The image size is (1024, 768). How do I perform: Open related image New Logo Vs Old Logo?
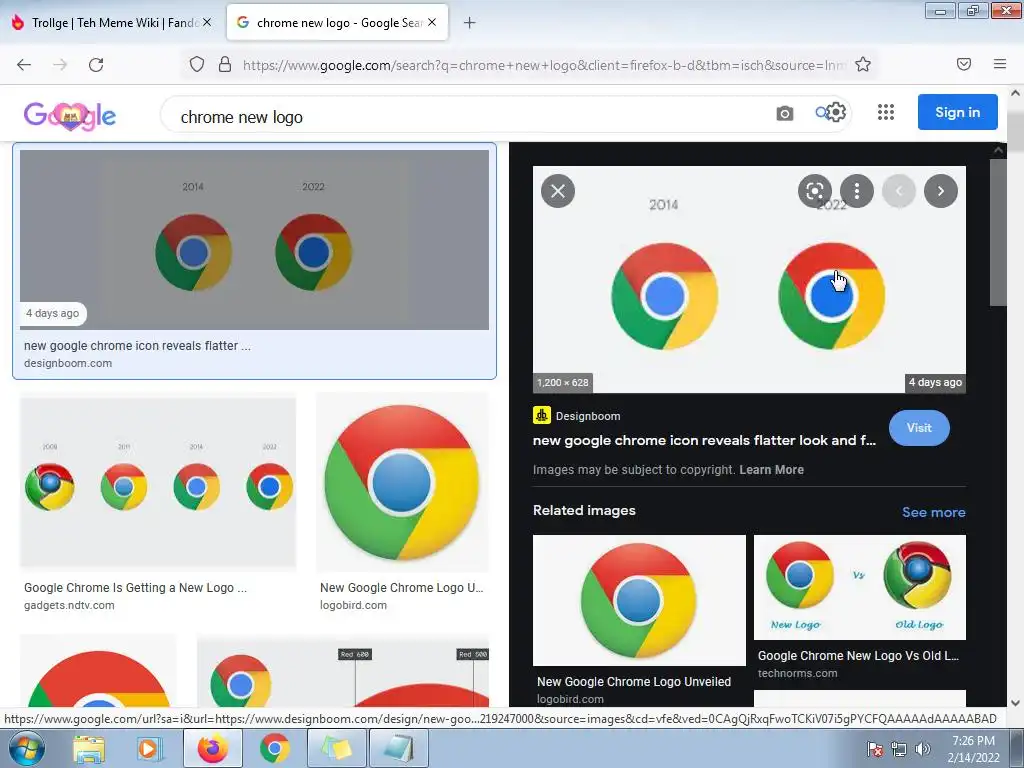click(x=859, y=587)
